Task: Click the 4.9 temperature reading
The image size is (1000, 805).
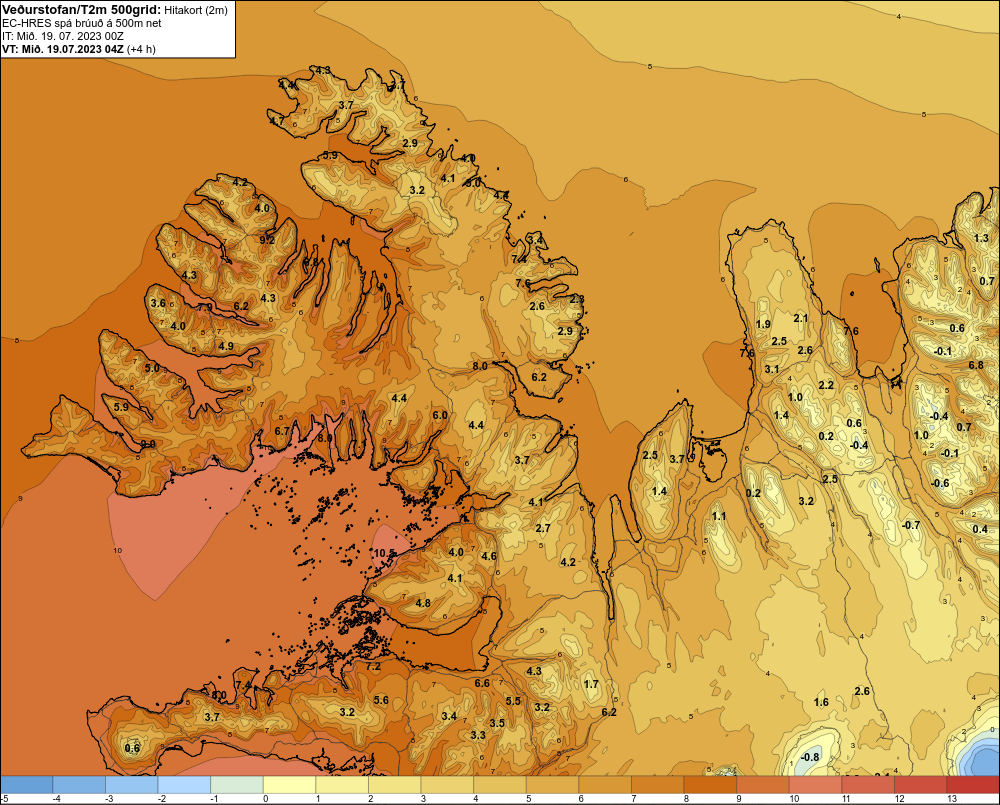Action: tap(226, 346)
